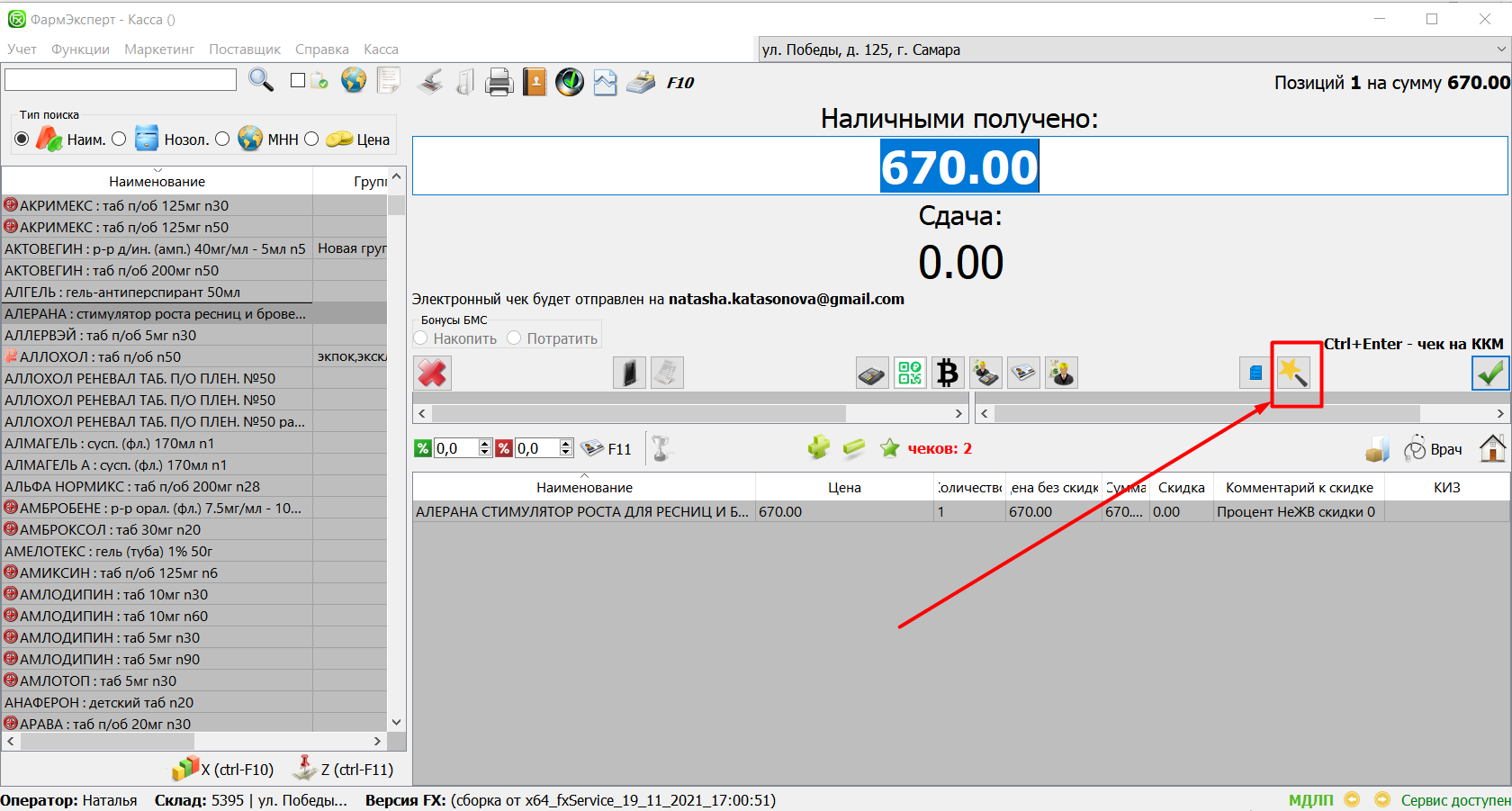Tick the checkbox next to the search icon
The height and width of the screenshot is (811, 1512).
pyautogui.click(x=298, y=80)
